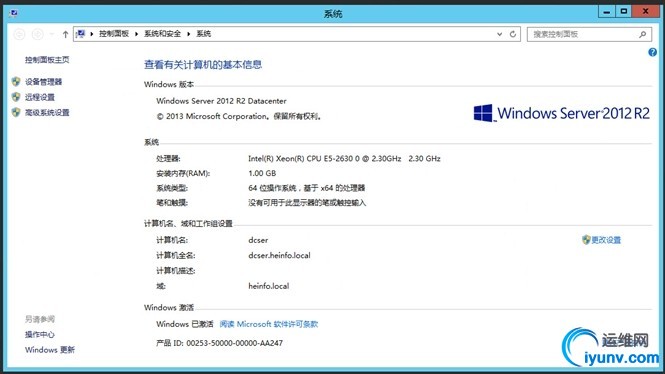Viewport: 665px width, 374px height.
Task: Refresh the System page
Action: point(513,34)
